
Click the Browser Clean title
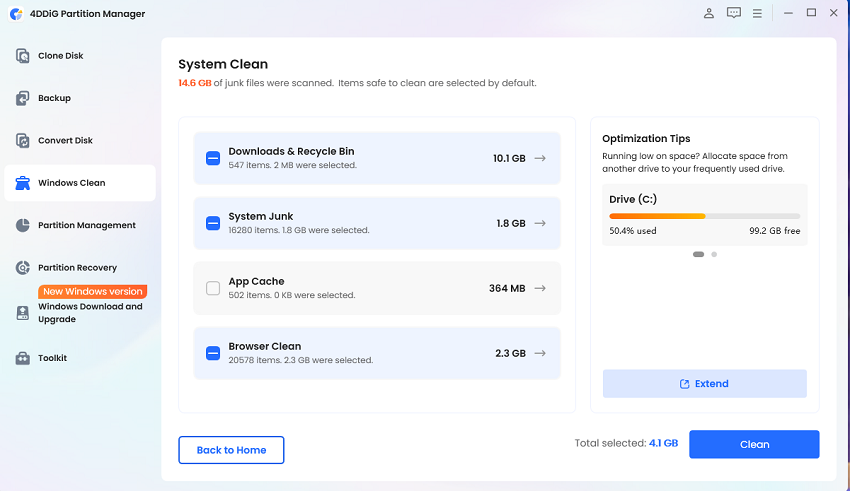(265, 346)
